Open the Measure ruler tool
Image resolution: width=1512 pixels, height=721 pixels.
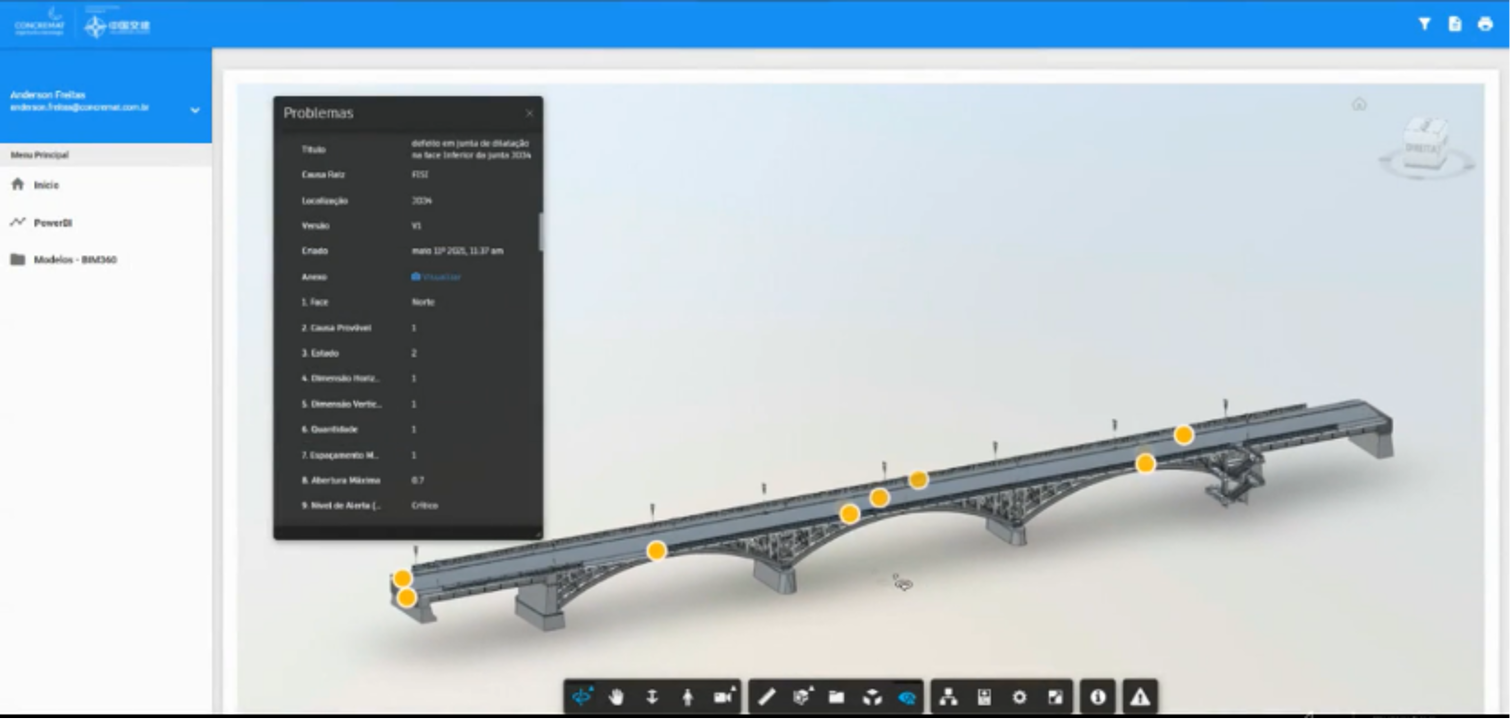766,697
